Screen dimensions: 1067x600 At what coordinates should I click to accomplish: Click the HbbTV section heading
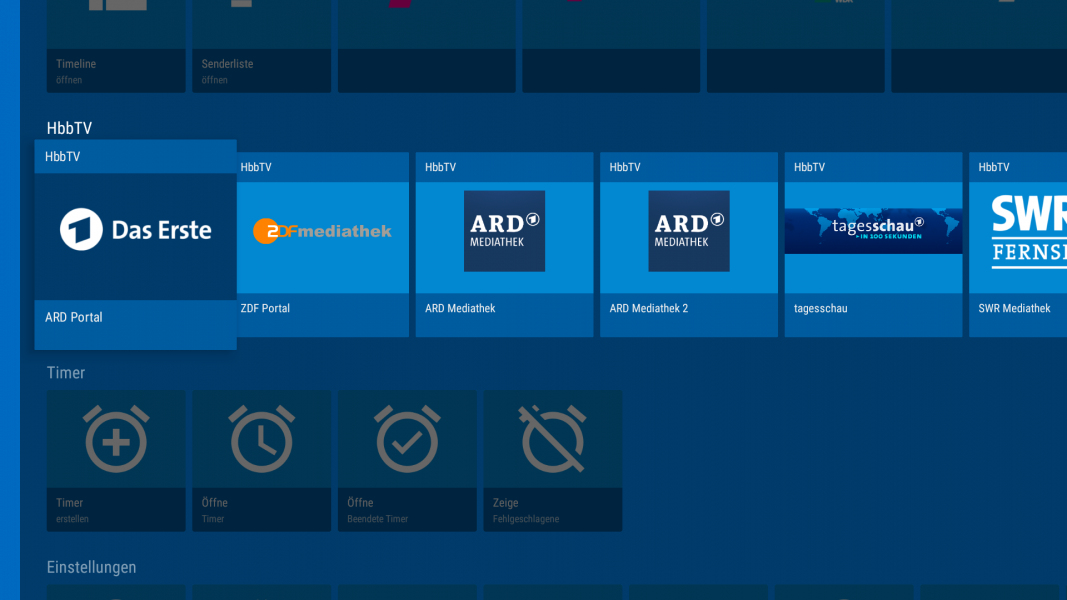(x=70, y=128)
